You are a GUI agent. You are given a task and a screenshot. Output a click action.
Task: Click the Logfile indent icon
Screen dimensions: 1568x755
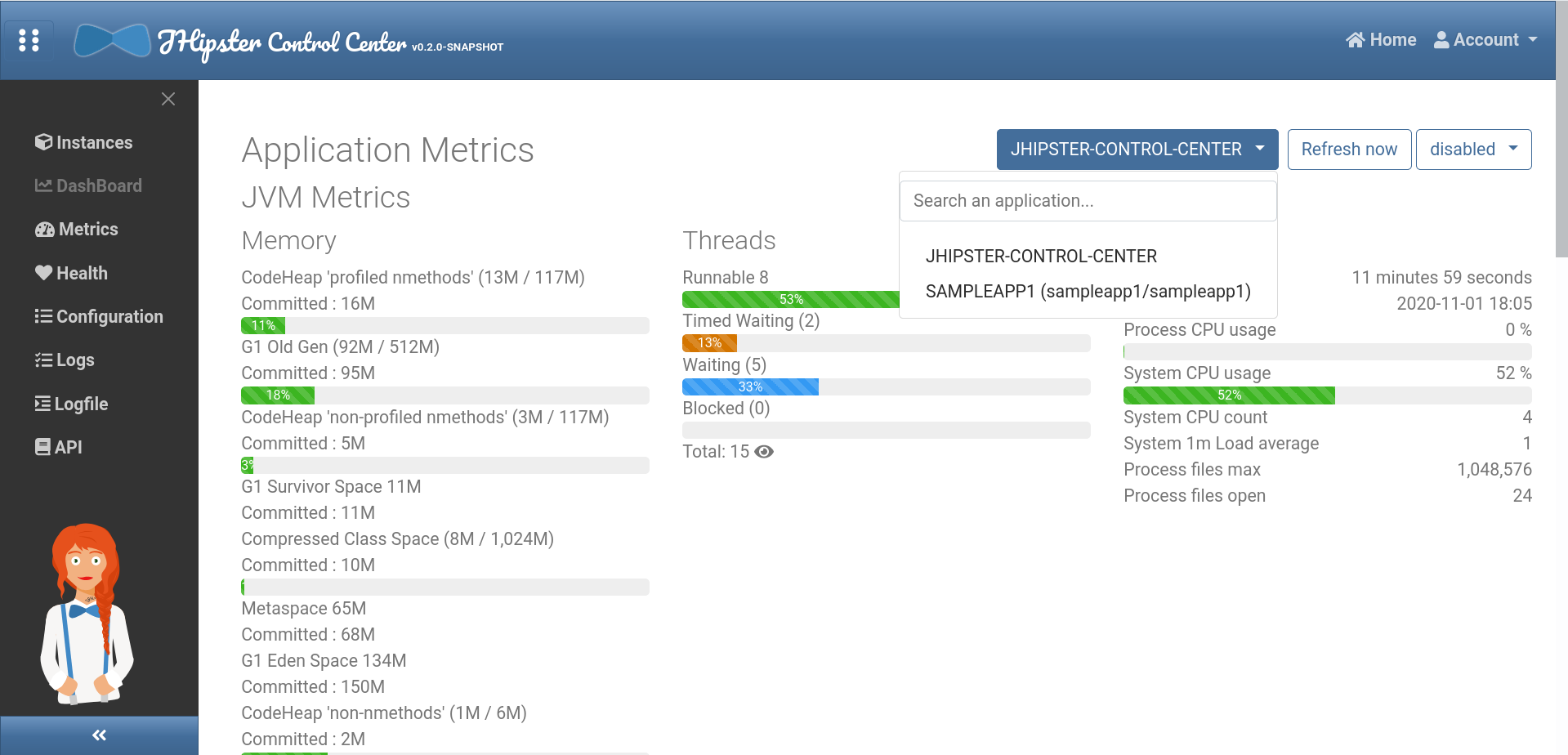pyautogui.click(x=42, y=404)
